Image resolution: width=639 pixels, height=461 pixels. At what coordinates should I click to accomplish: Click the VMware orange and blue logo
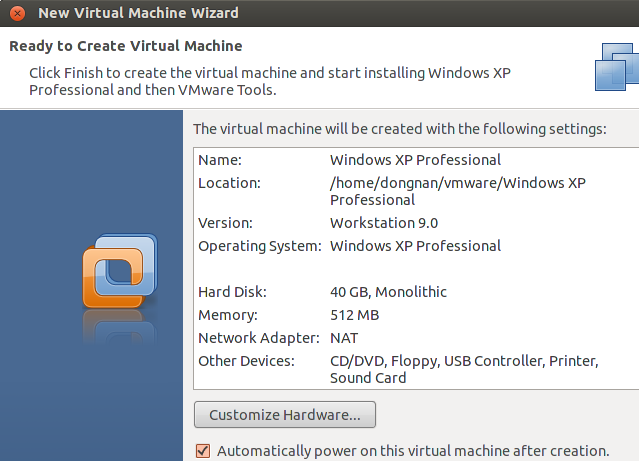click(x=120, y=271)
